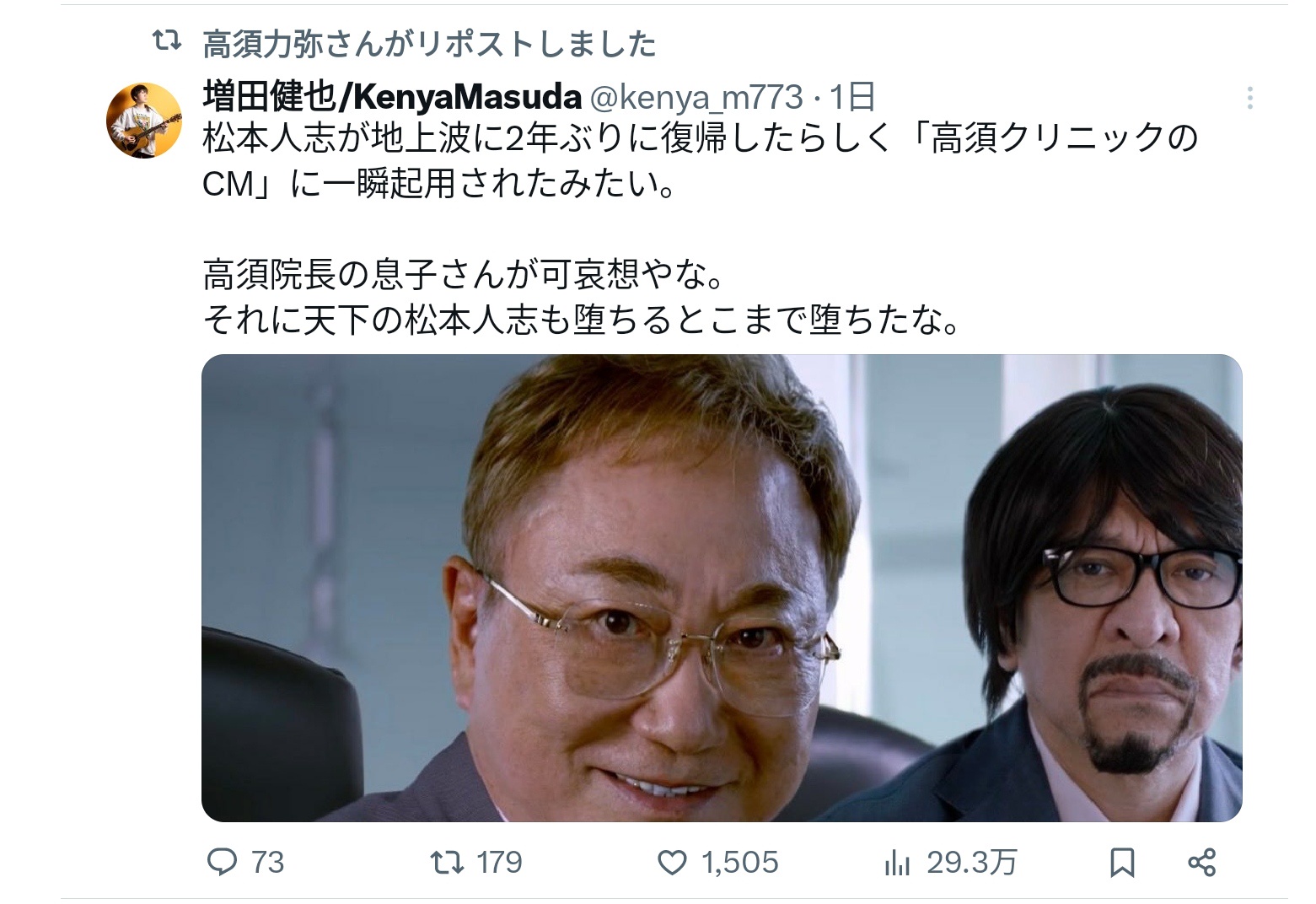Click the line 高須院長の息子さんが可哀想やな
This screenshot has height=904, width=1316.
(464, 274)
